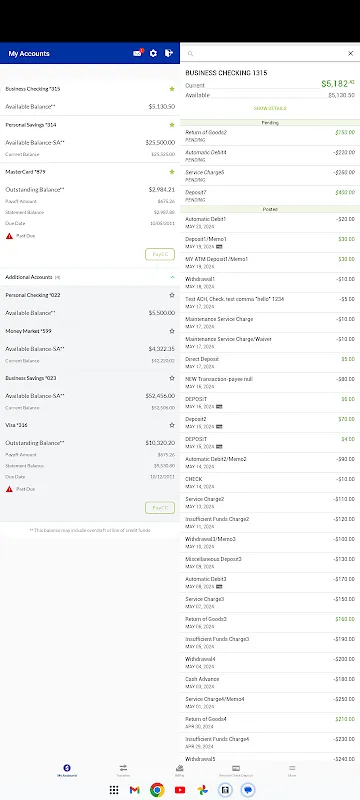Tap PayCC button under Visa *316
Screen dimensions: 360x800
(x=160, y=508)
